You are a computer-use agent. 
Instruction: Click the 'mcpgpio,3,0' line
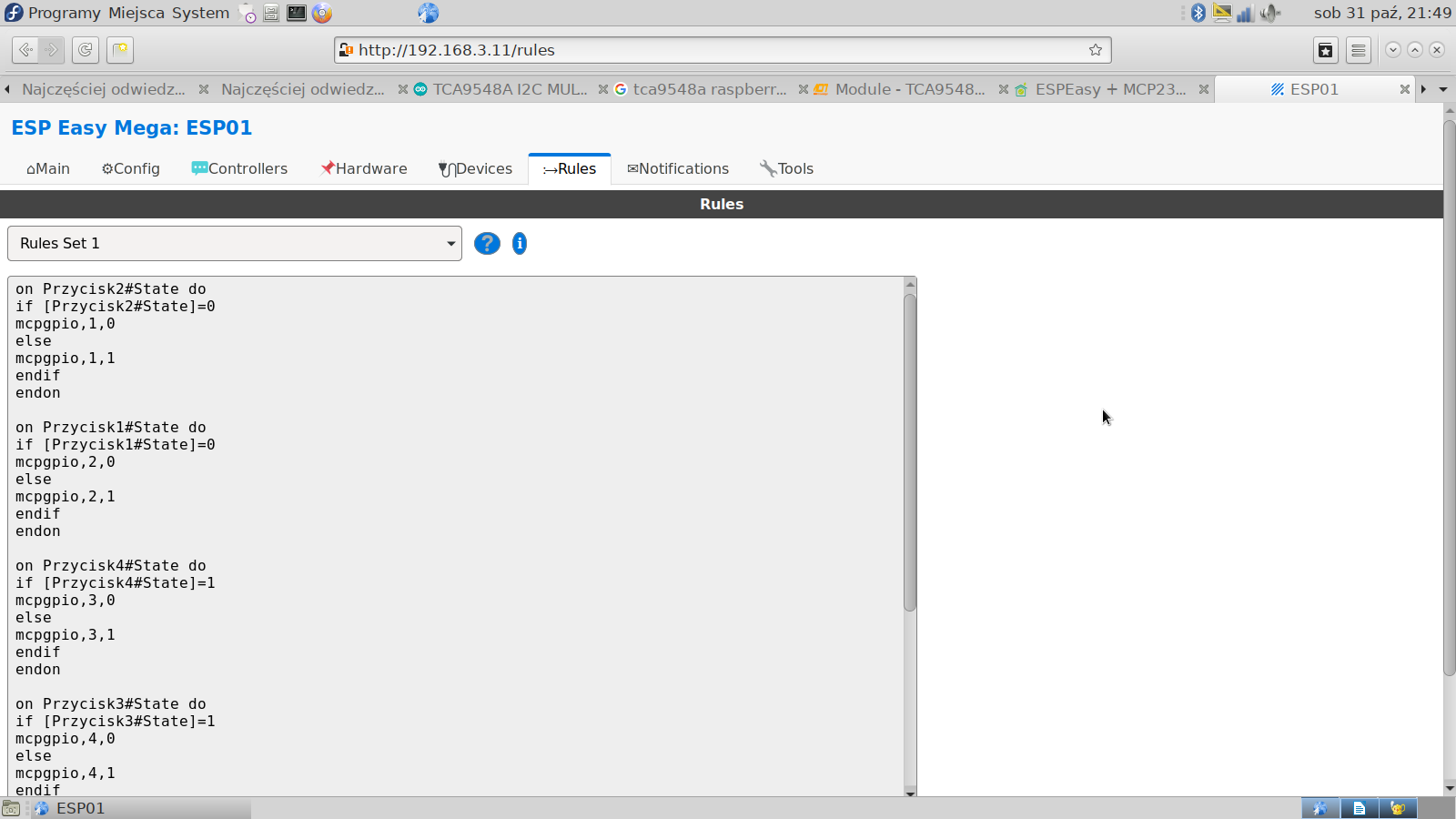coord(66,601)
